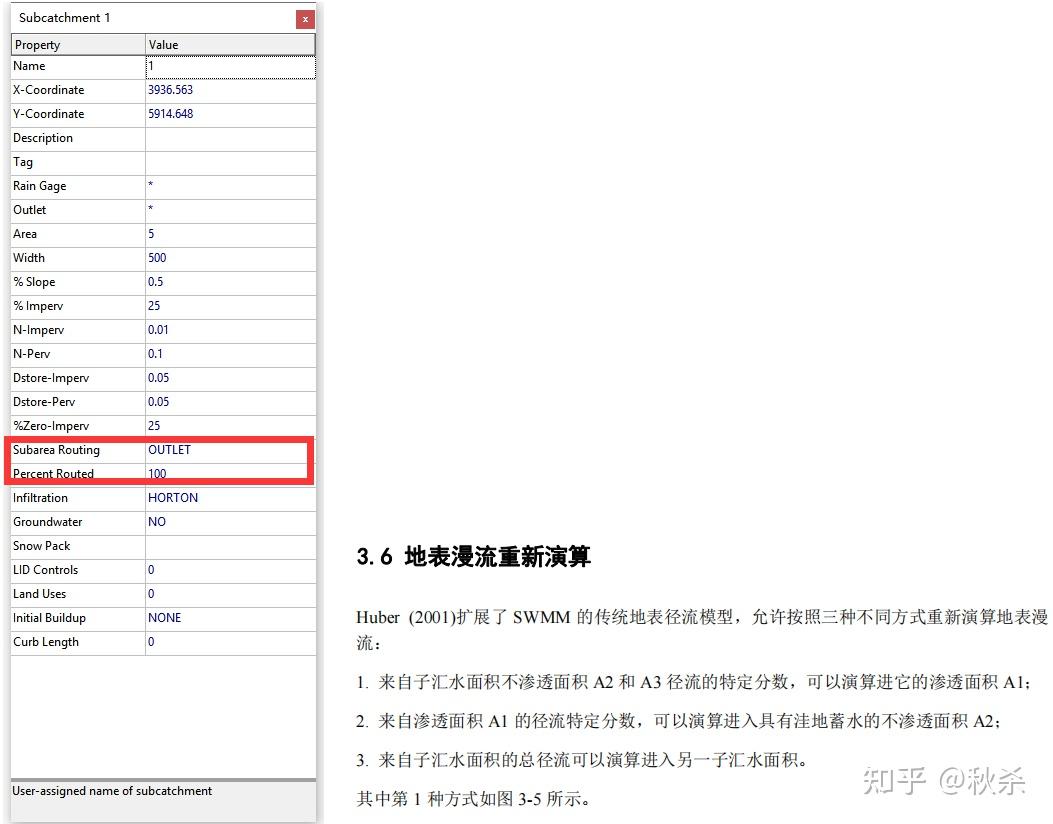This screenshot has width=1053, height=824.
Task: Edit the % Imperv value of 25
Action: click(230, 306)
